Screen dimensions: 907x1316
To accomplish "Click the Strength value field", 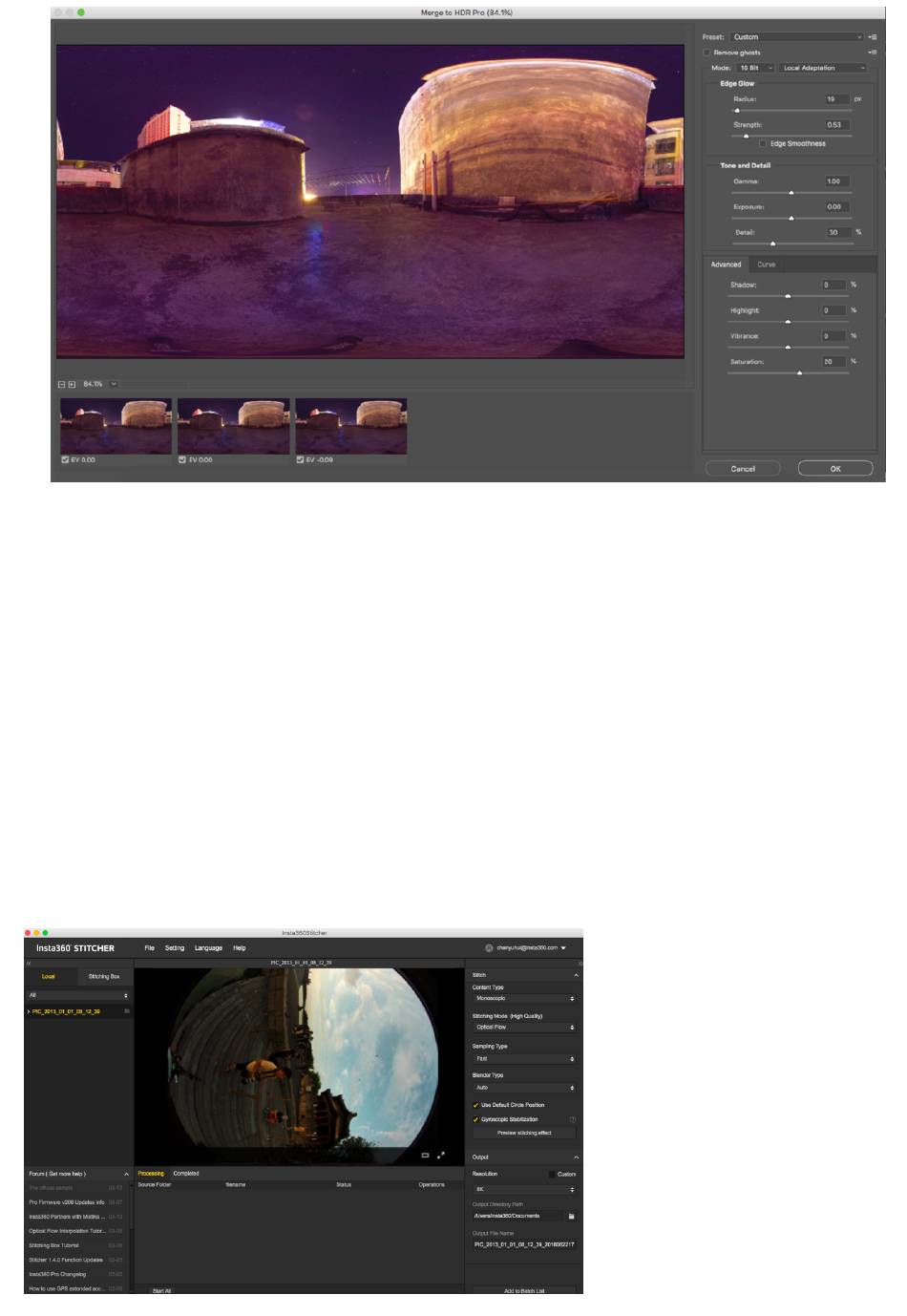I will tap(836, 125).
